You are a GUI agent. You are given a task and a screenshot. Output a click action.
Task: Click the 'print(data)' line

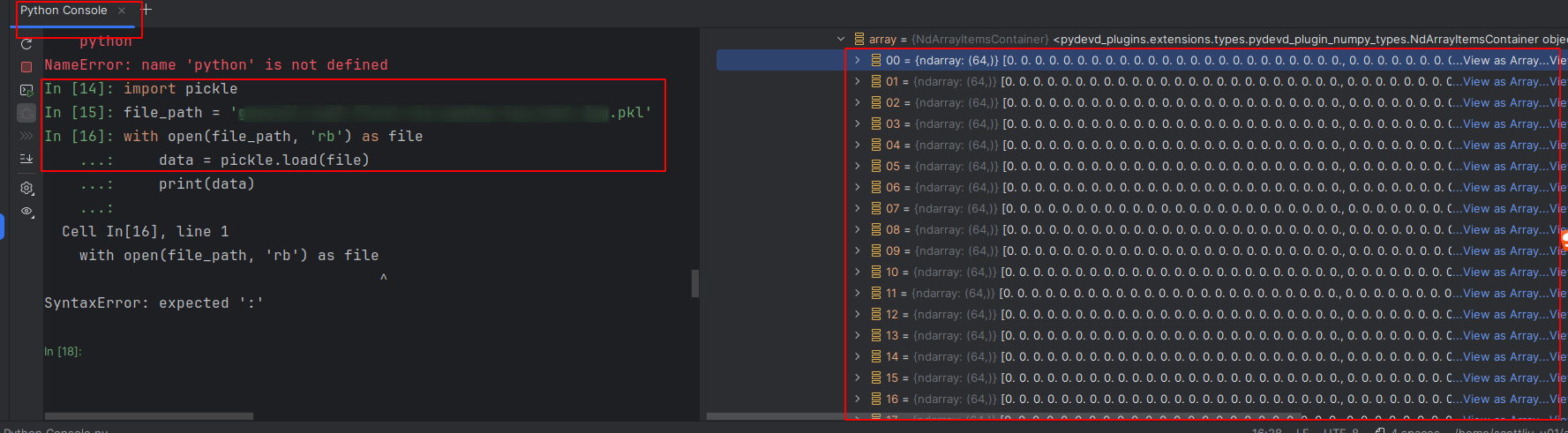[206, 183]
